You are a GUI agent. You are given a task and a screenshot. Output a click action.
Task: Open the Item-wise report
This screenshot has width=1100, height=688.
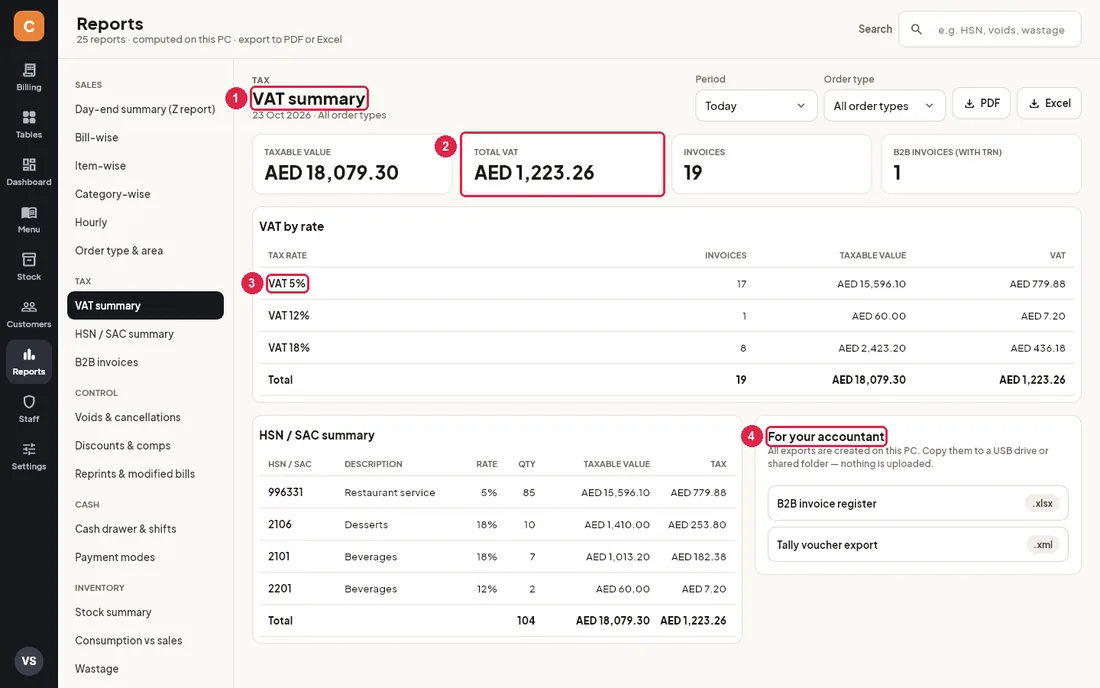point(145,166)
